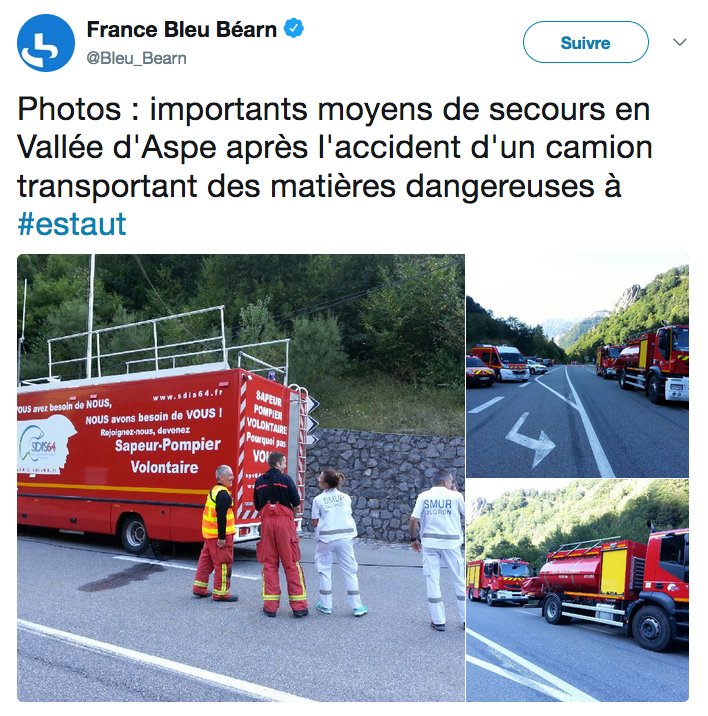
Task: Open the large photo of the red SDIS64 truck
Action: coord(241,478)
